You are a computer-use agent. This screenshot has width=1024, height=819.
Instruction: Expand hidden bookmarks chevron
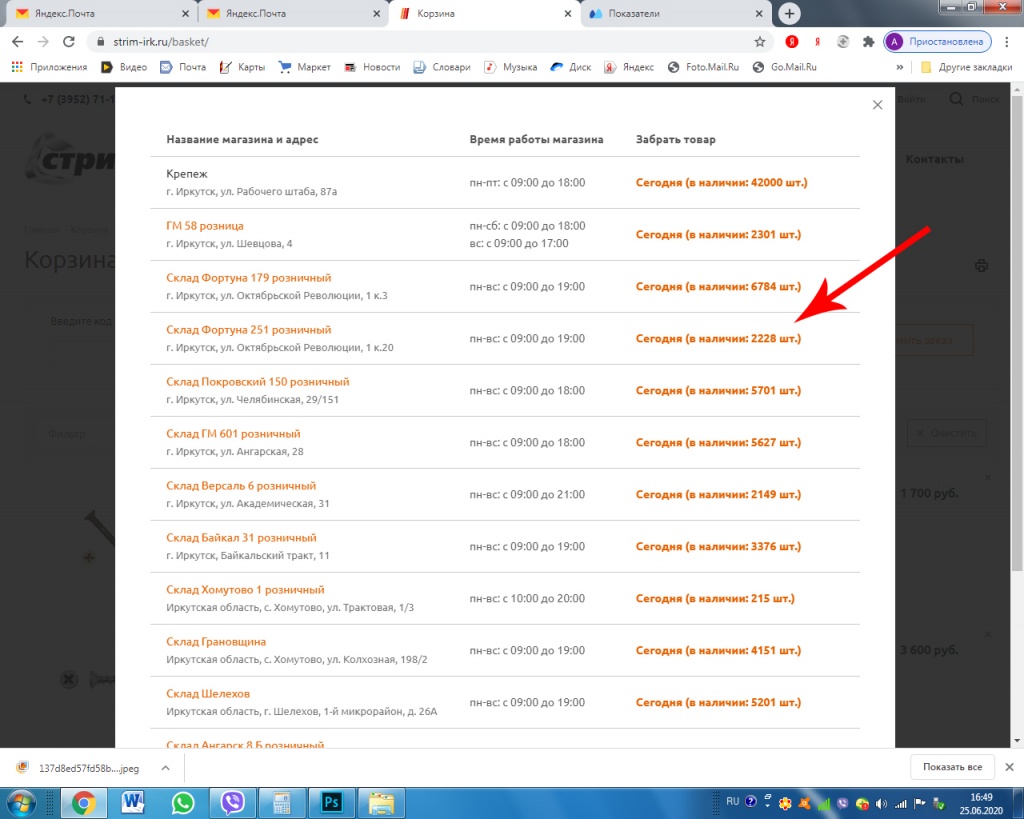(900, 67)
